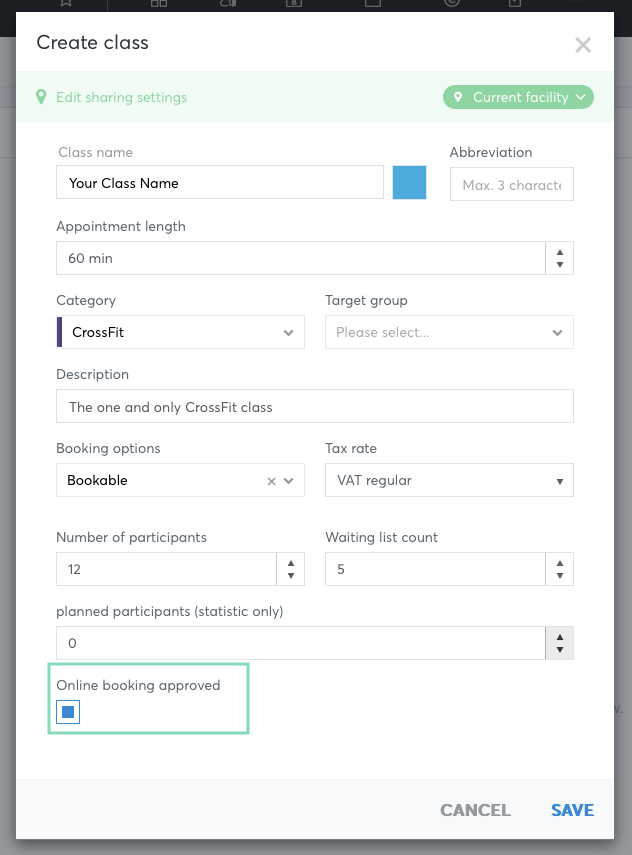Click Edit sharing settings link
632x855 pixels.
click(x=122, y=97)
